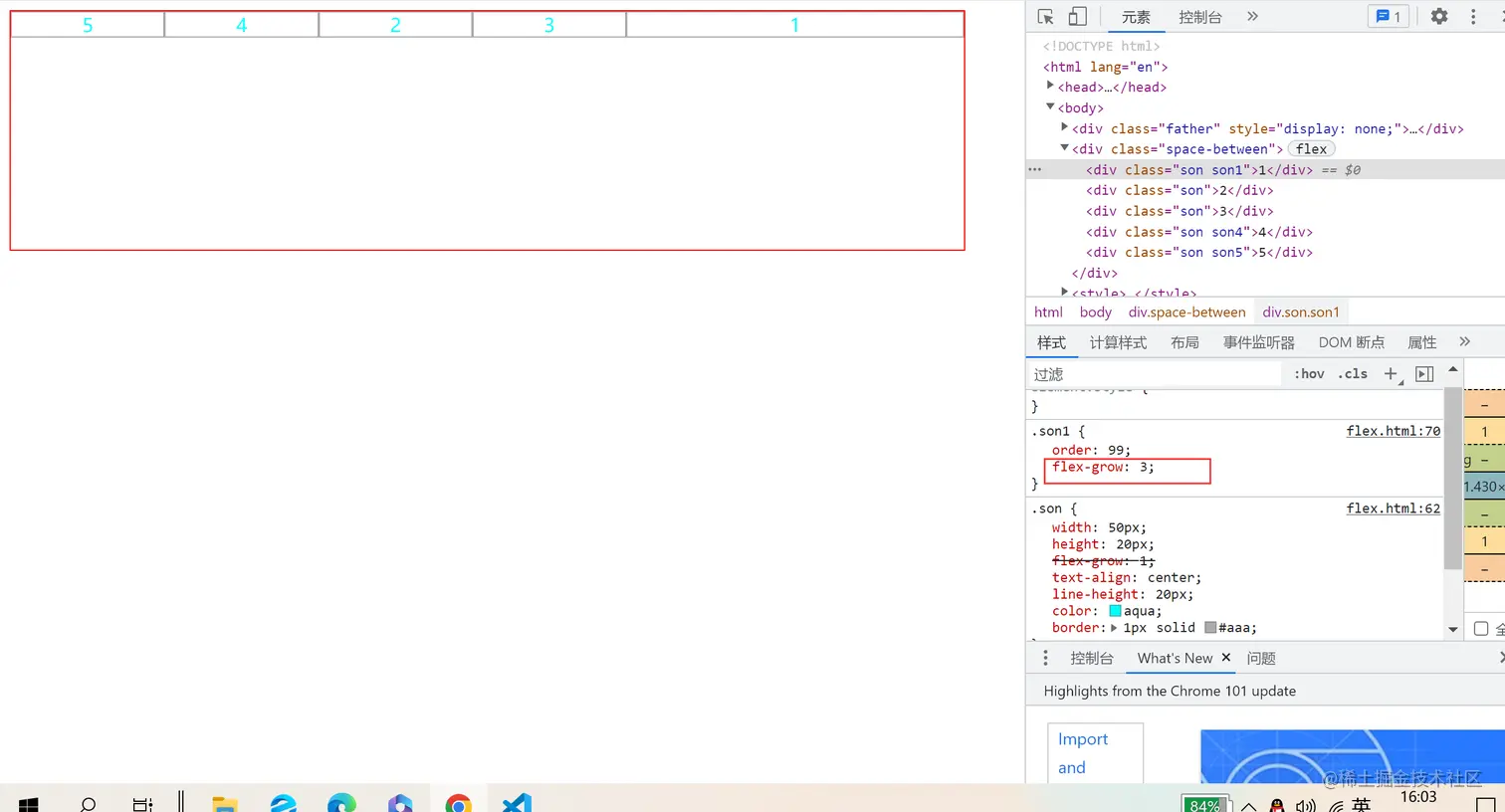Select the son son5 div node
This screenshot has width=1505, height=812.
pyautogui.click(x=1199, y=253)
